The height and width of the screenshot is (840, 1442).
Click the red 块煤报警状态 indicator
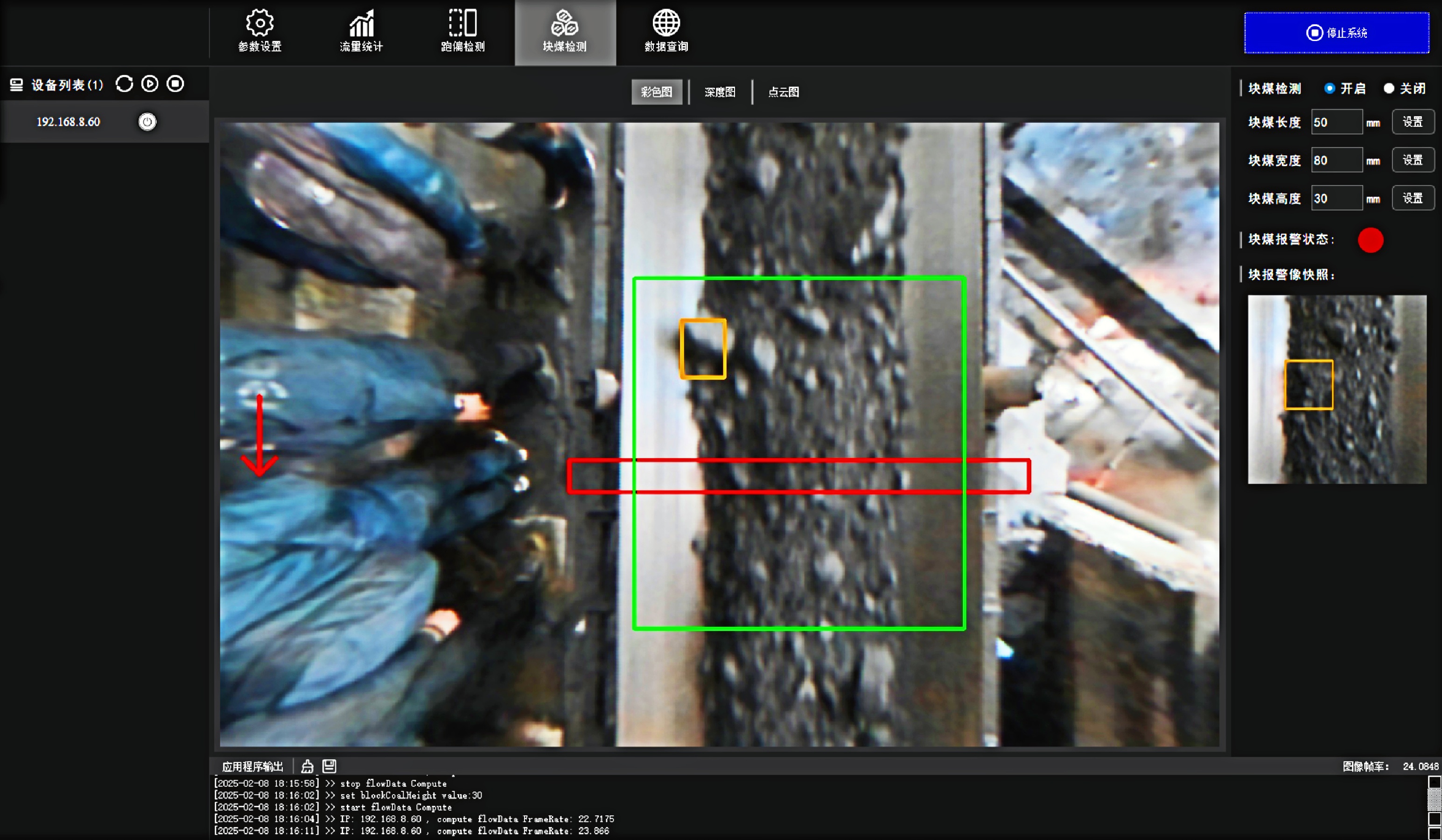click(1371, 240)
